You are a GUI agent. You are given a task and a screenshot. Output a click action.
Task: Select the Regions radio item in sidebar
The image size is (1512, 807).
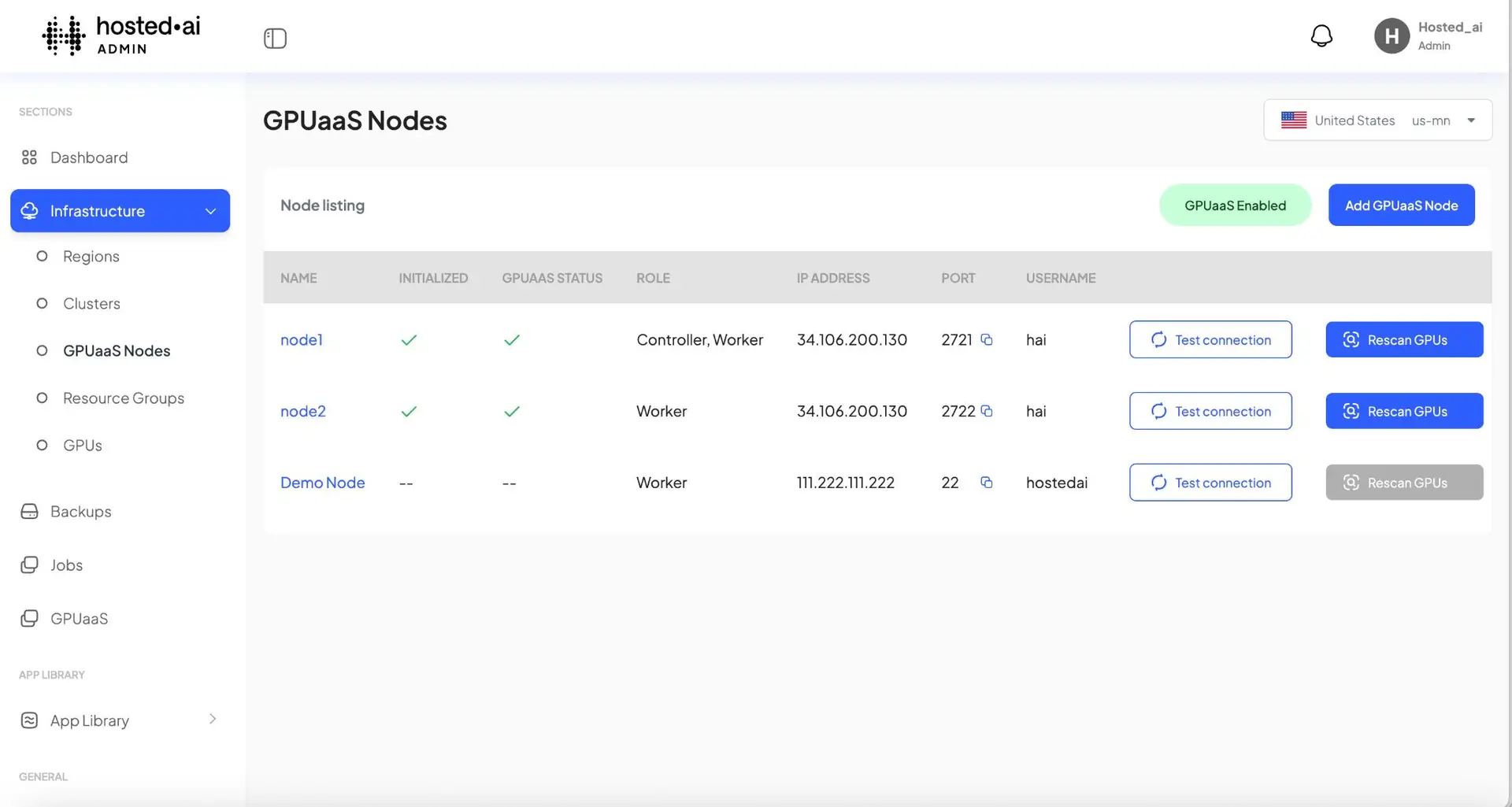click(42, 256)
